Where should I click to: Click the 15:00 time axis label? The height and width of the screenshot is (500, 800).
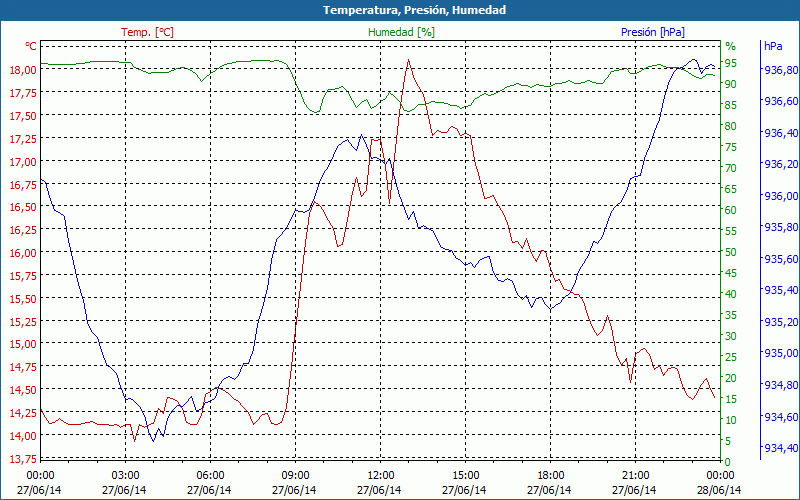466,475
